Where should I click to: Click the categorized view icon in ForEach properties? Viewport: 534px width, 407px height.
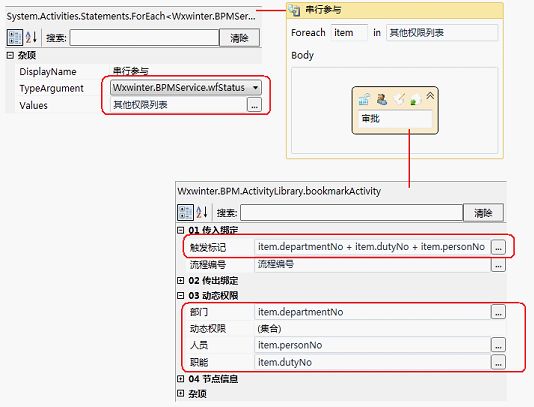click(15, 37)
